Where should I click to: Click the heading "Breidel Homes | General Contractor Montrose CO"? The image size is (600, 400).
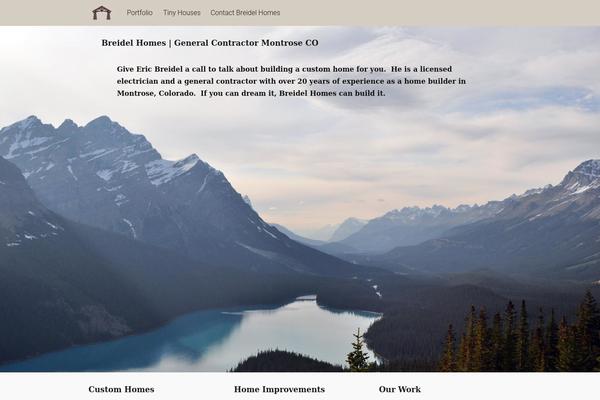[x=210, y=43]
